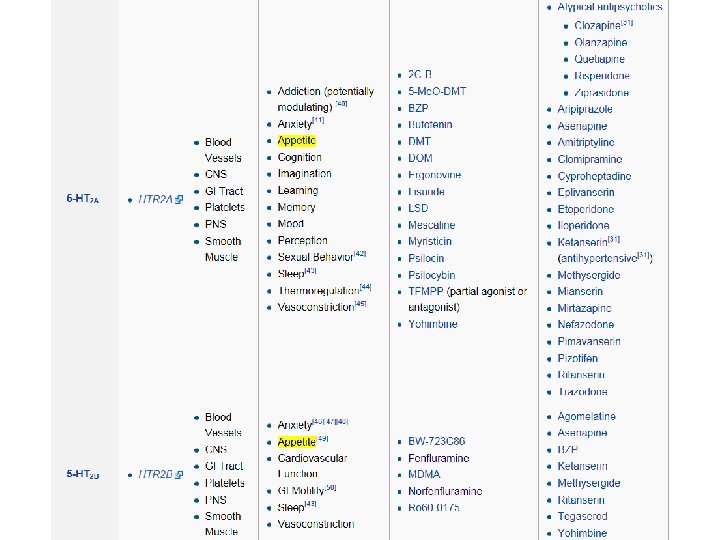Open the 5-HT2B receptor link
Screen dimensions: 720x540
click(x=83, y=474)
